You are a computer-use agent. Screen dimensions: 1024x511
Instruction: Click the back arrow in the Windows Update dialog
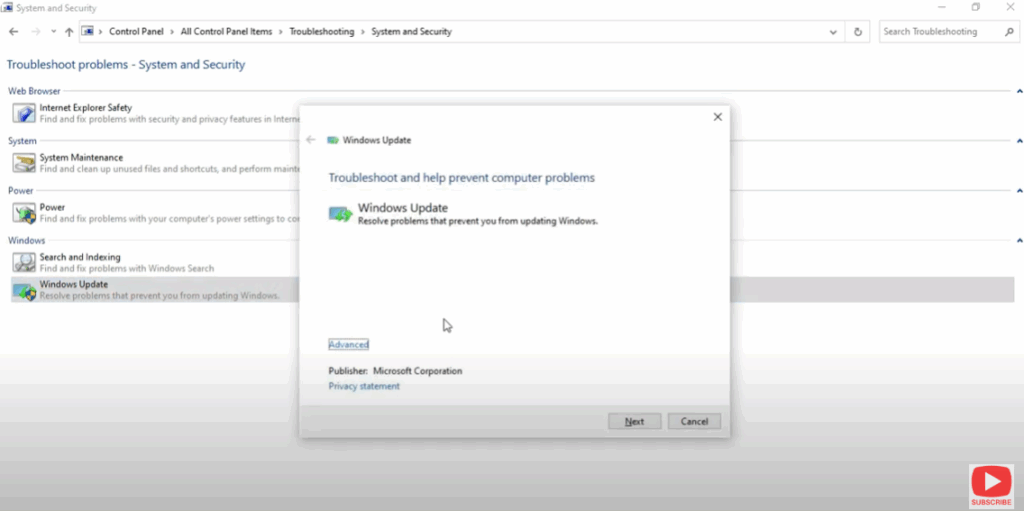[x=311, y=140]
